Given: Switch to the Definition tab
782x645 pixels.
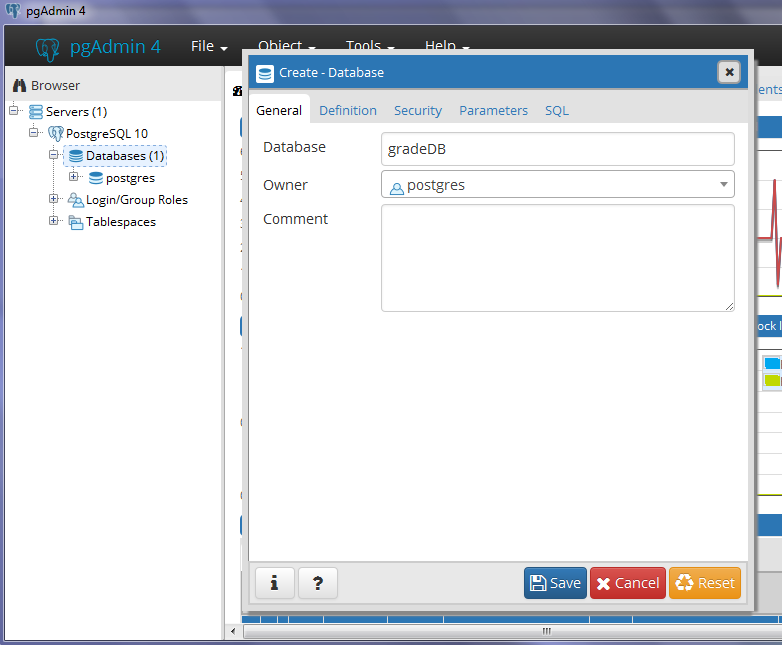Looking at the screenshot, I should tap(348, 110).
